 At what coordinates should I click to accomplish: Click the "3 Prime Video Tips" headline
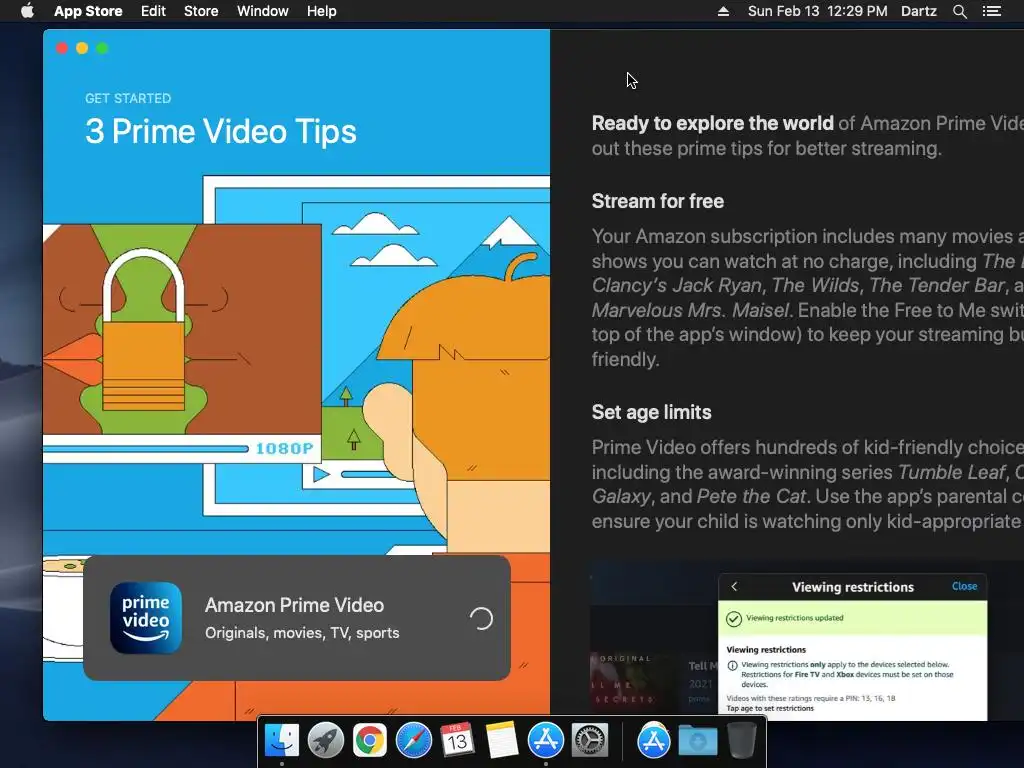(x=221, y=131)
